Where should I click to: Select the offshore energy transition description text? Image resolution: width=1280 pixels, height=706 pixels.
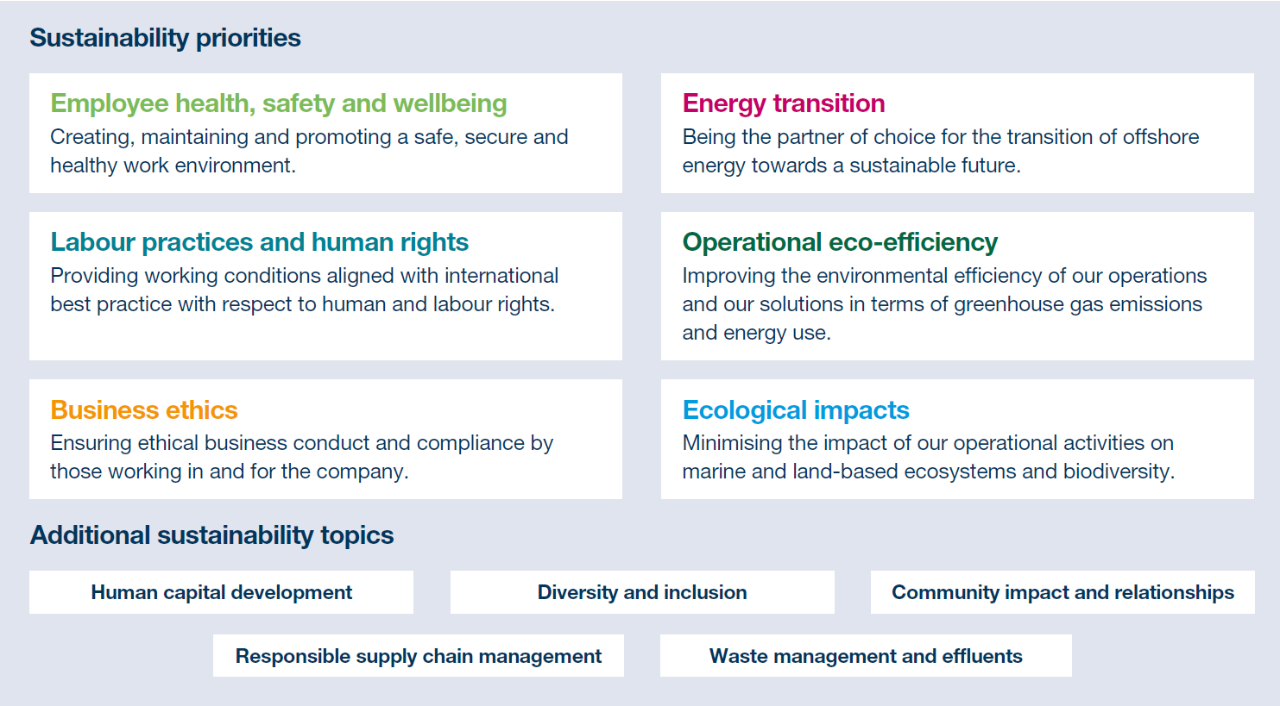point(940,151)
